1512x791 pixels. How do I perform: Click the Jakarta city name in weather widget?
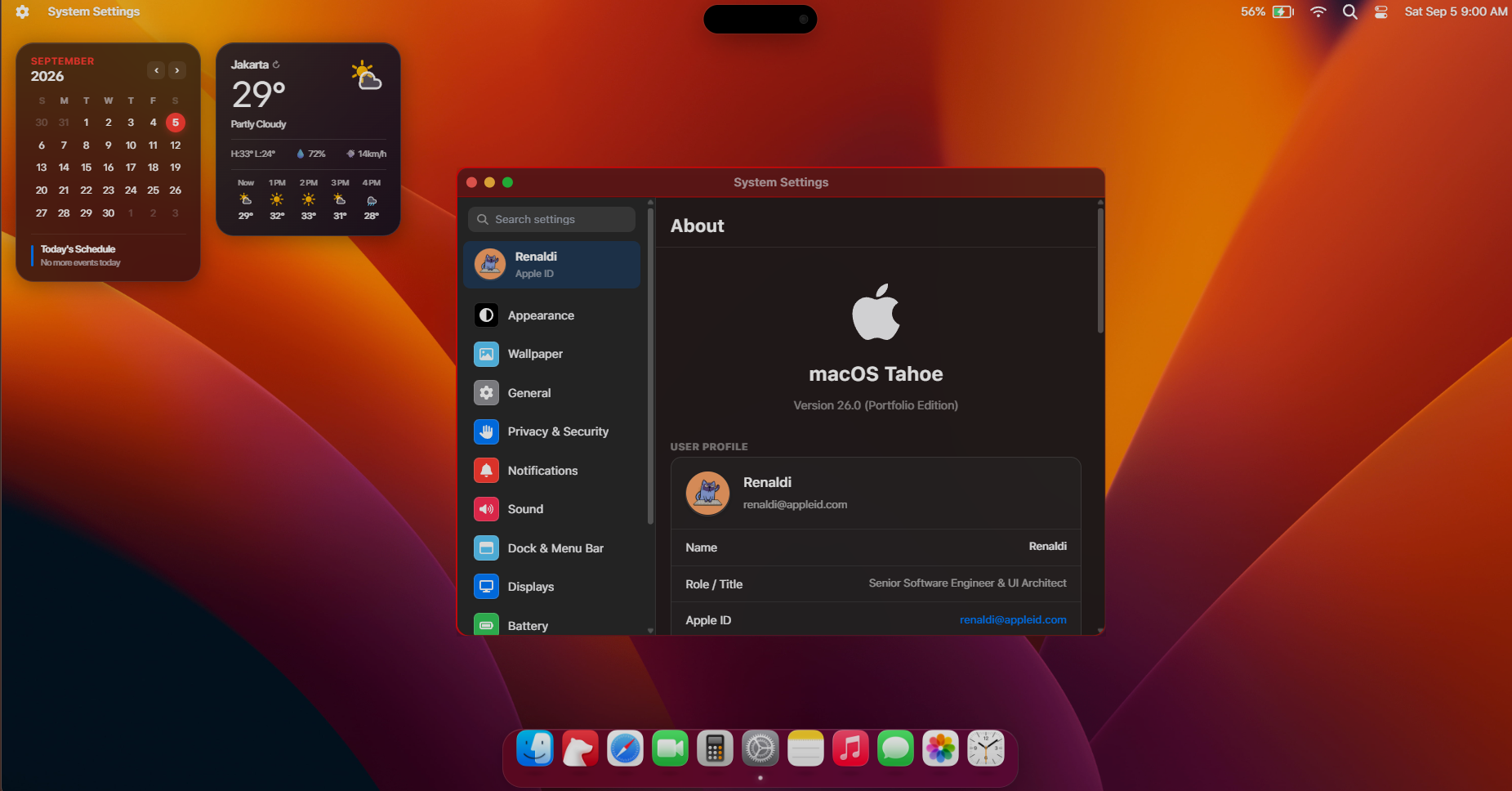250,65
